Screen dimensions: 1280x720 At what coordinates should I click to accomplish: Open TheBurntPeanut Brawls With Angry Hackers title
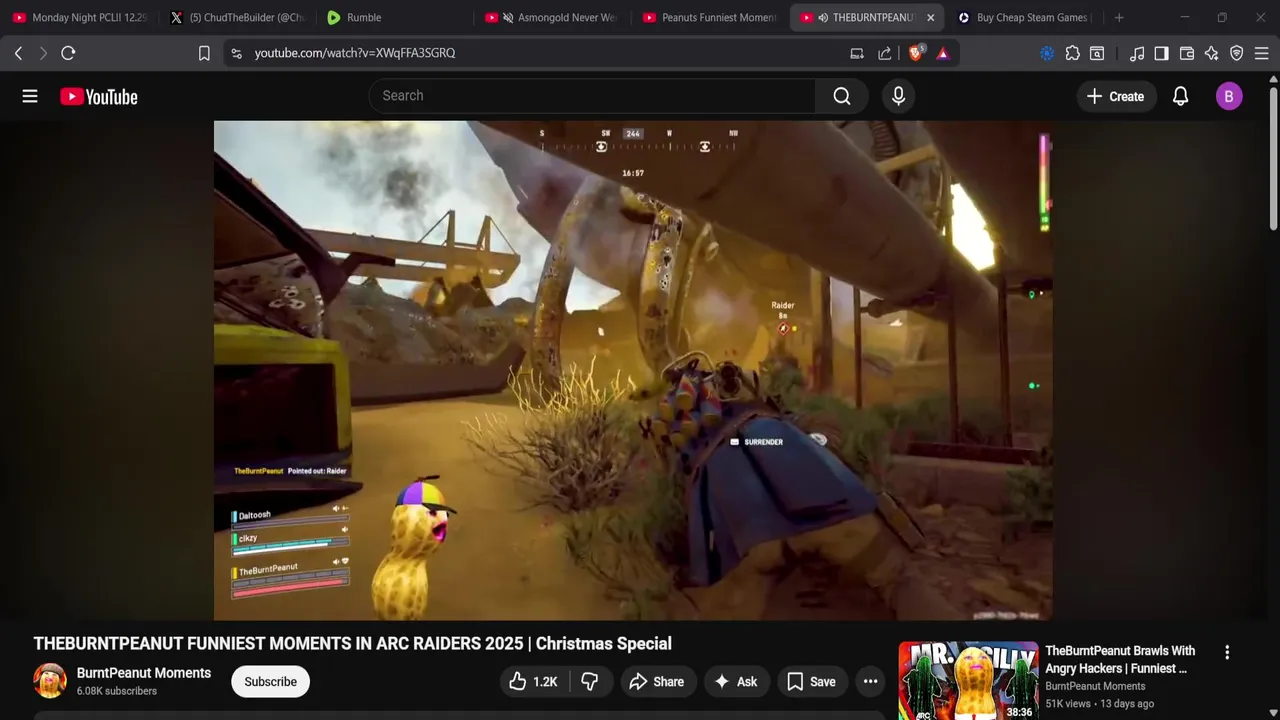click(x=1120, y=659)
